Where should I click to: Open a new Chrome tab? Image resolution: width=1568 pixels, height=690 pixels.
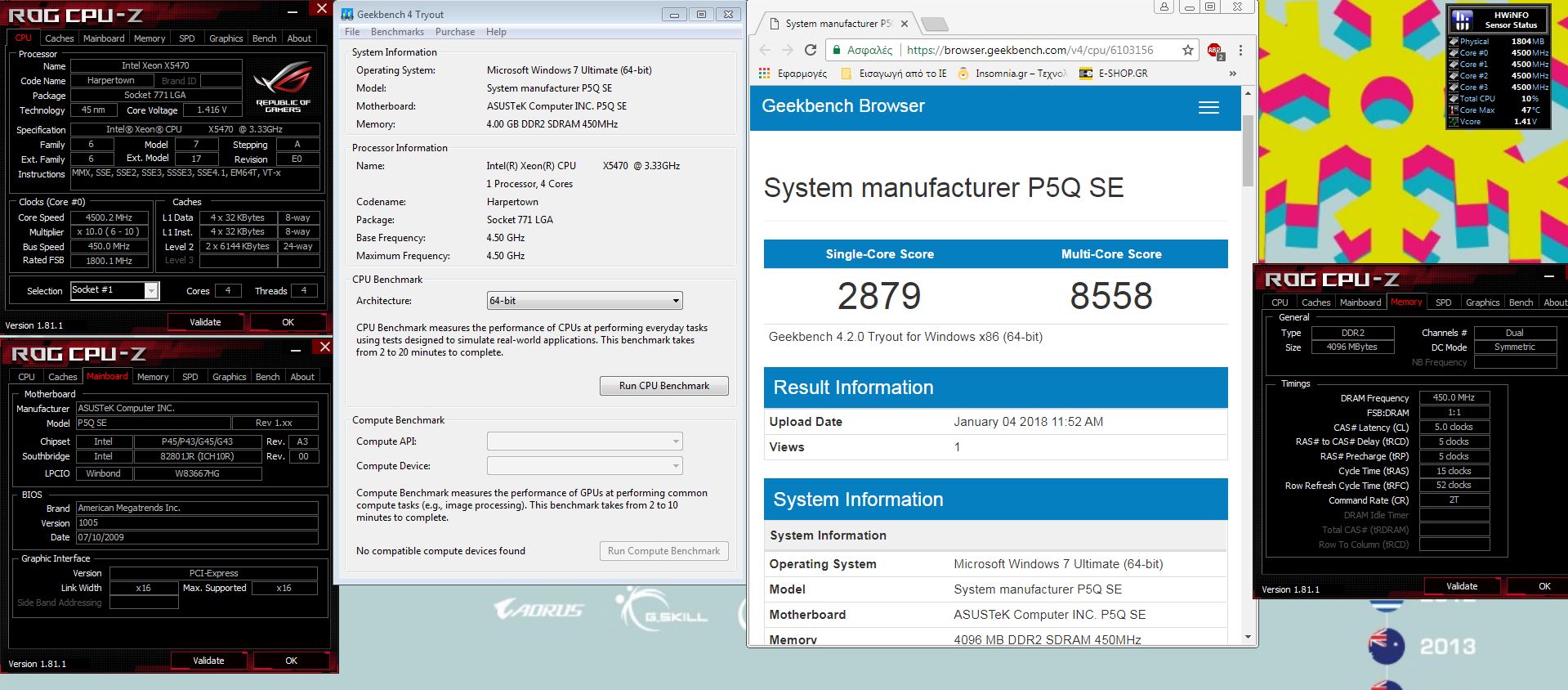click(934, 24)
